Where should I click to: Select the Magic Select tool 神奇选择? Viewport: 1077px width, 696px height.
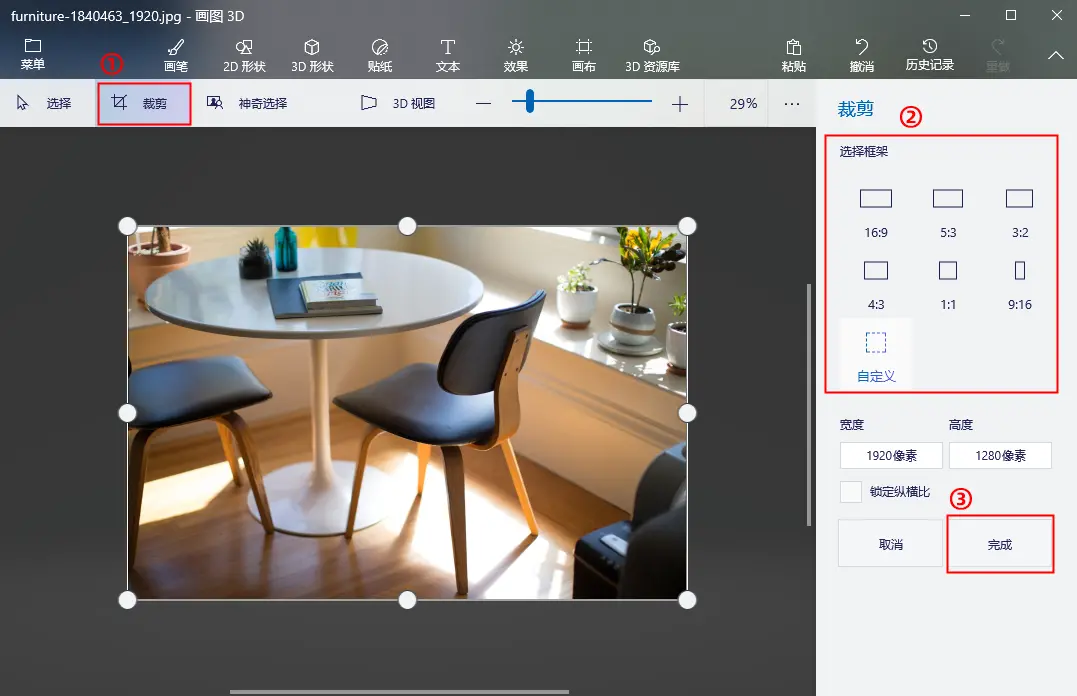pos(249,103)
